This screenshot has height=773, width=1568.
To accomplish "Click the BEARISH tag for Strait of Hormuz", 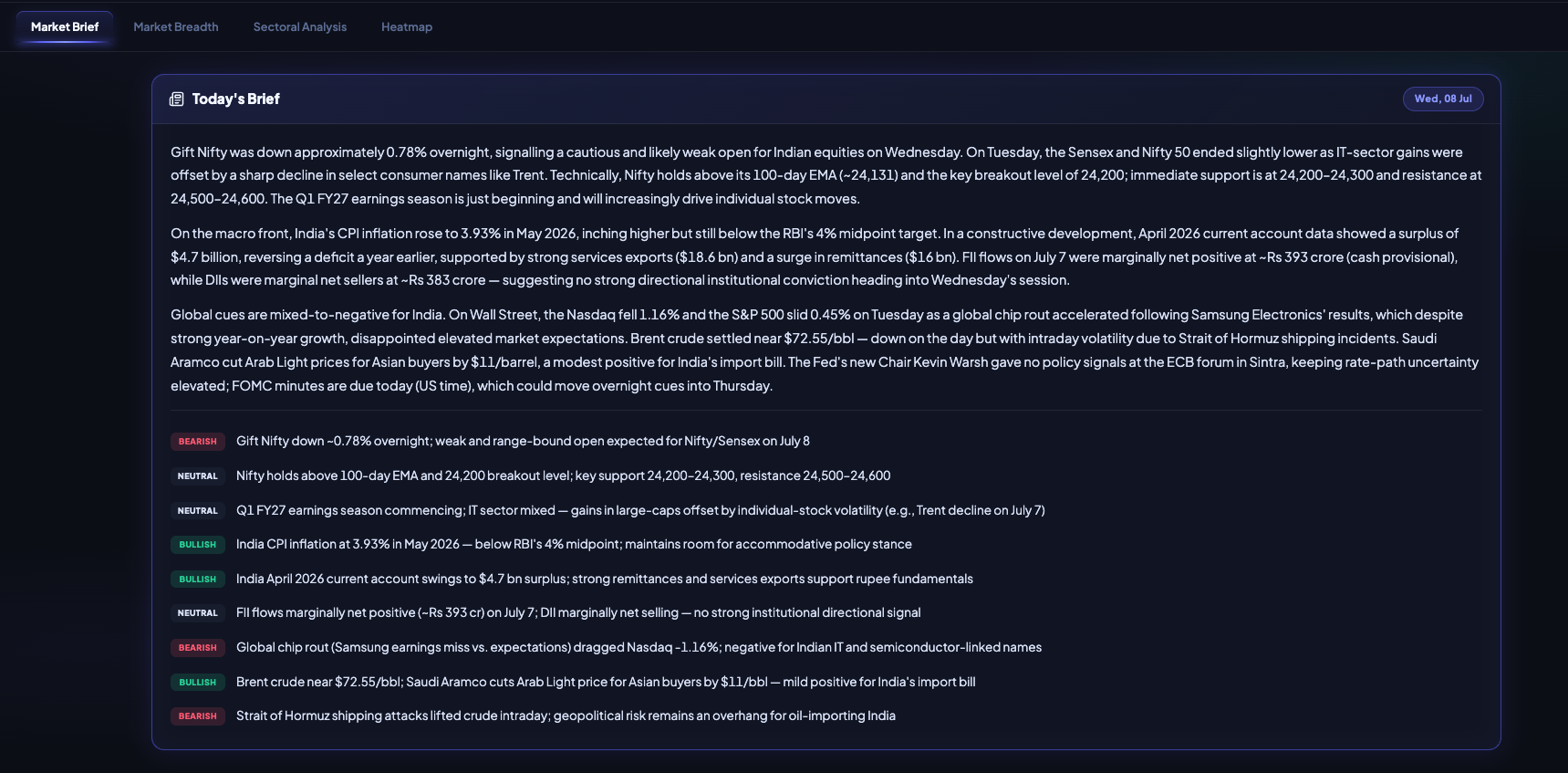I will pyautogui.click(x=198, y=716).
